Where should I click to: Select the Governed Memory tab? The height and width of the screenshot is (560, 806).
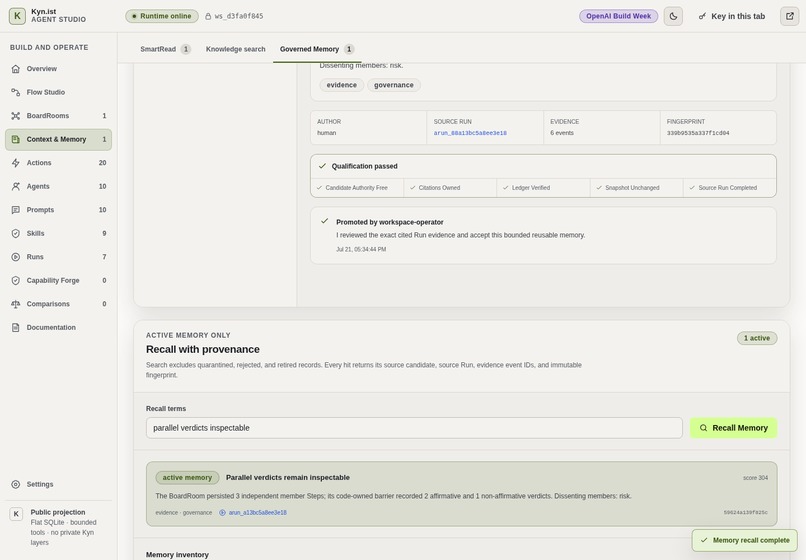[x=317, y=49]
